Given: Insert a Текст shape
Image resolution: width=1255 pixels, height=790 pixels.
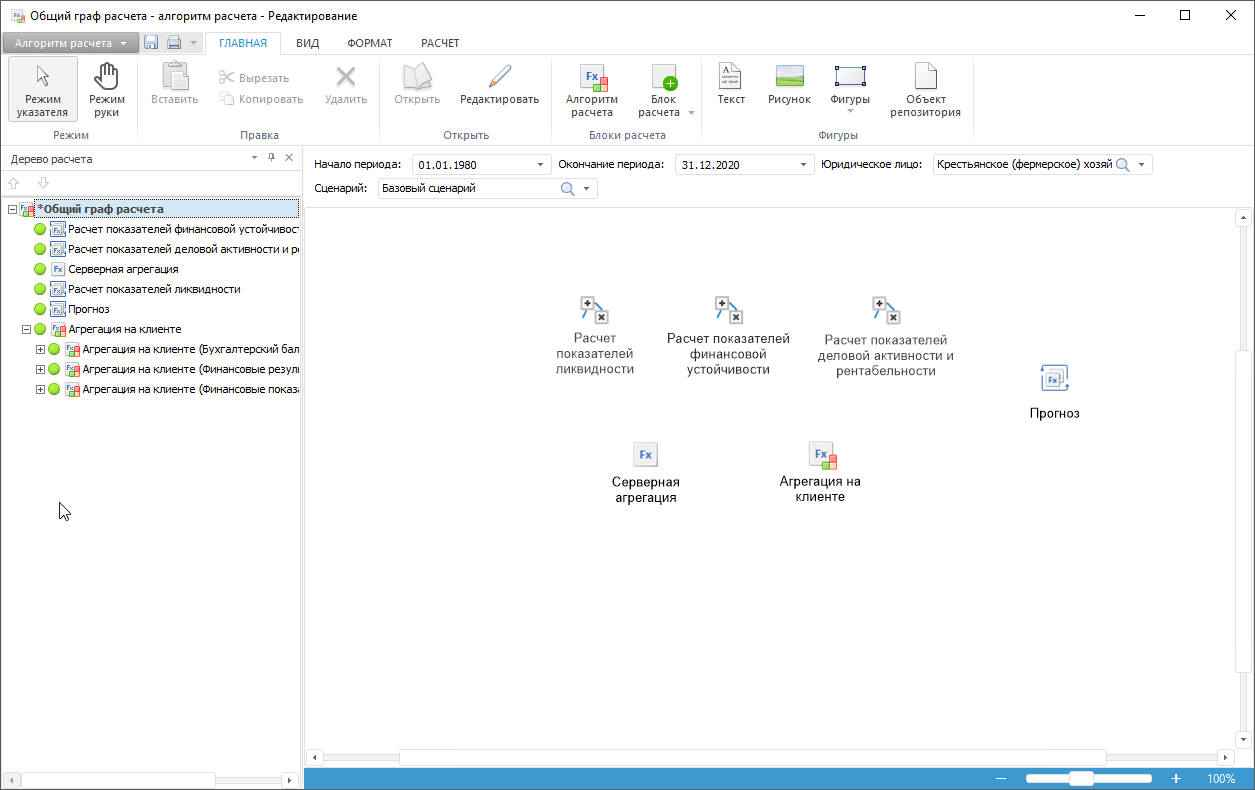Looking at the screenshot, I should tap(731, 85).
